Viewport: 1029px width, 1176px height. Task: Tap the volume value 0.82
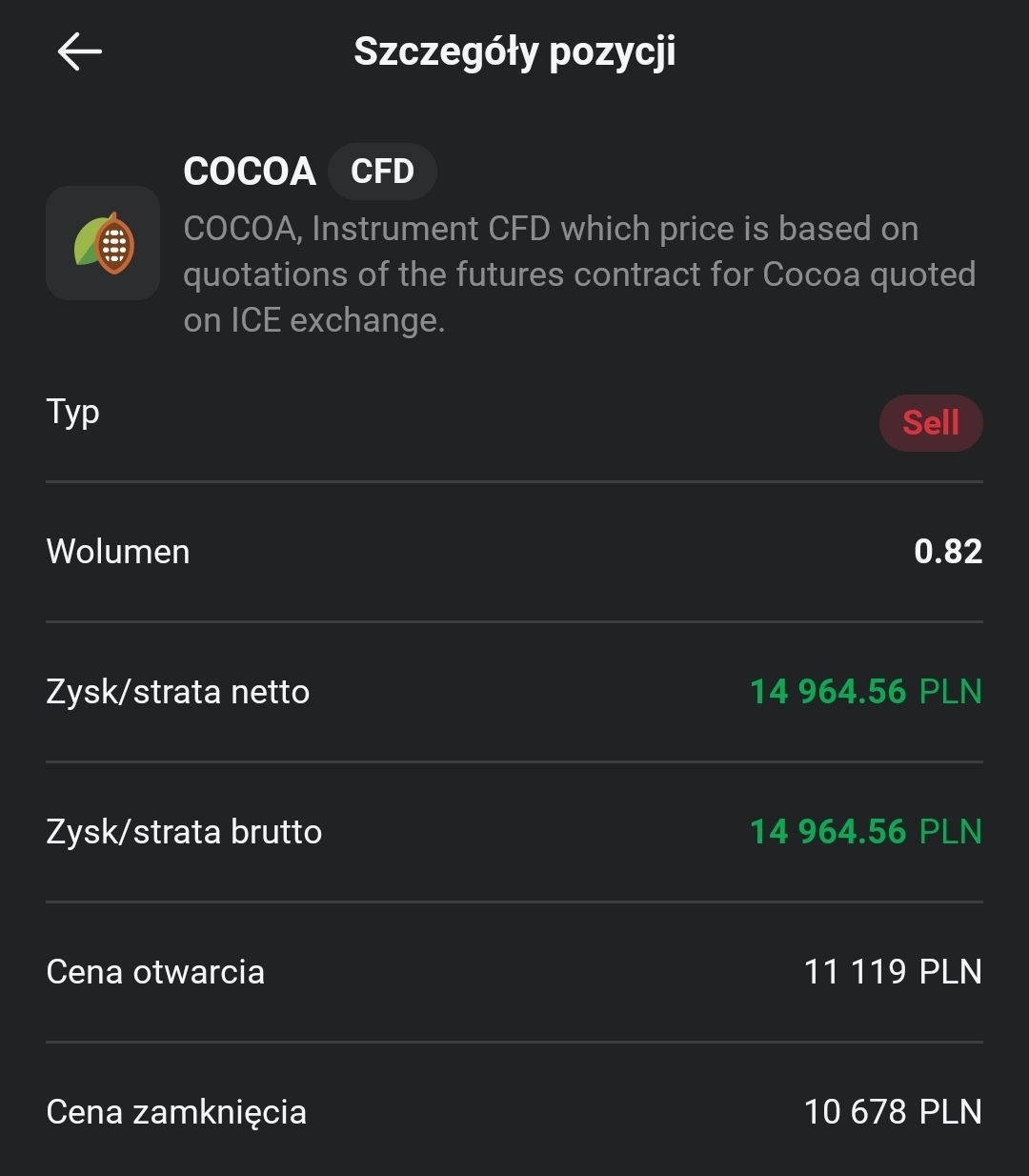pyautogui.click(x=947, y=552)
